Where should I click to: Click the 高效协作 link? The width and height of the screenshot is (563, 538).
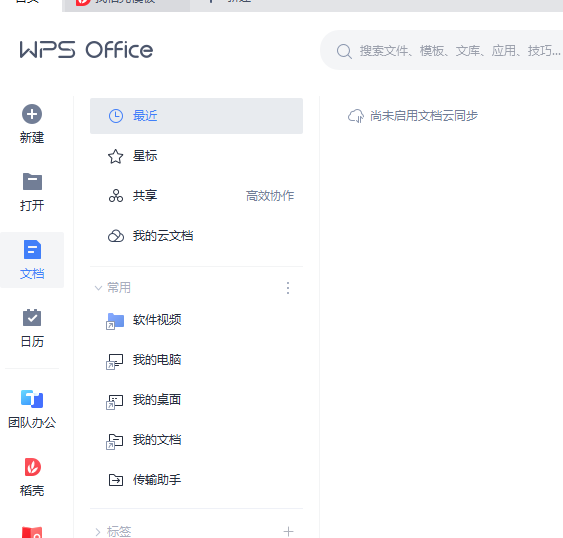[270, 196]
